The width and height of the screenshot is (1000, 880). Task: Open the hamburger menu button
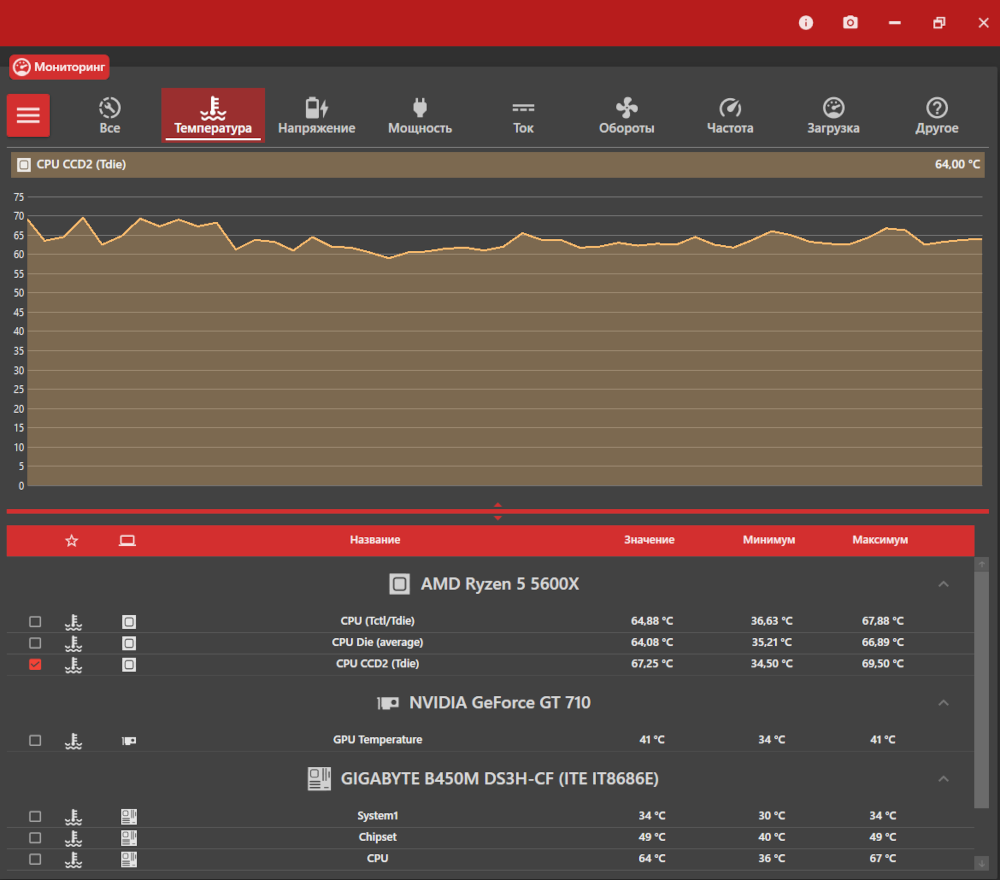28,115
